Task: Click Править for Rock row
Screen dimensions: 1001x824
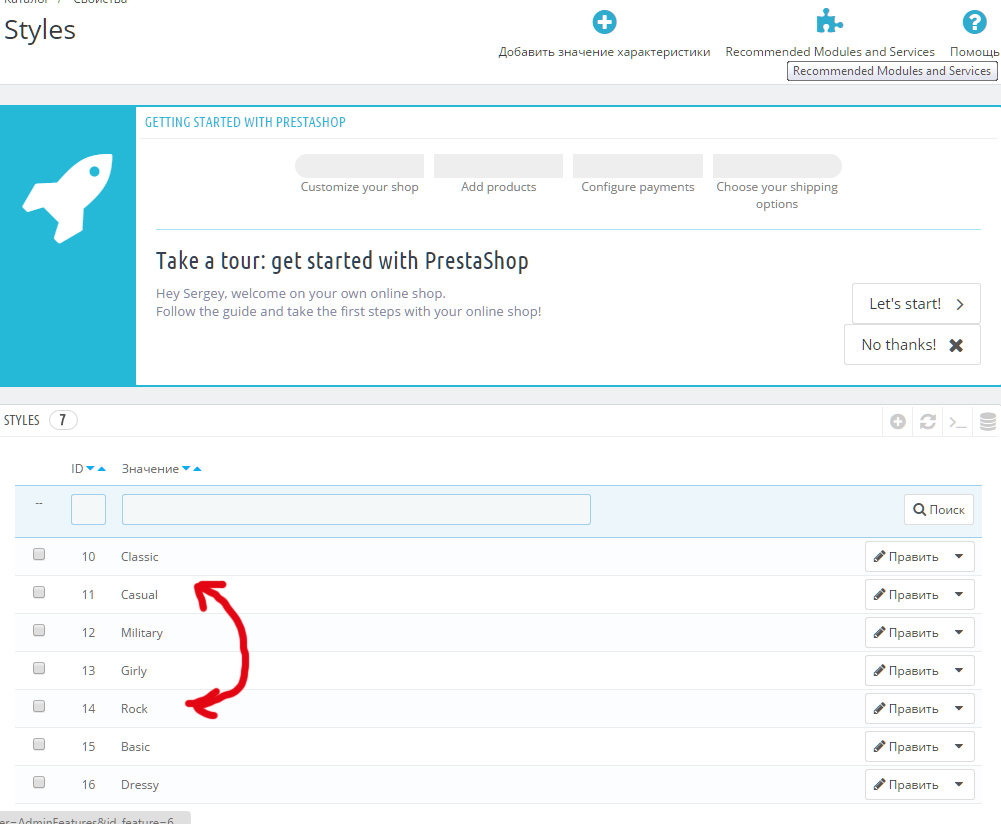Action: coord(906,708)
